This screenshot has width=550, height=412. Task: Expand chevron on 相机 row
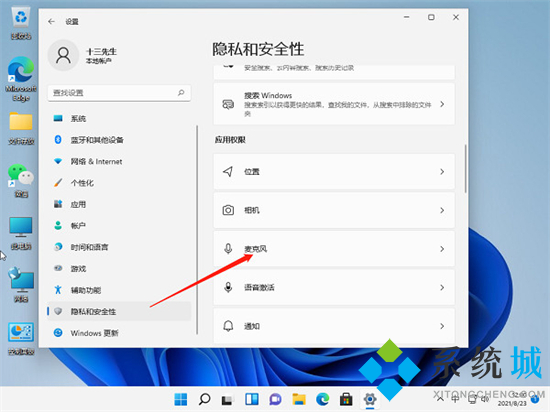click(x=442, y=210)
